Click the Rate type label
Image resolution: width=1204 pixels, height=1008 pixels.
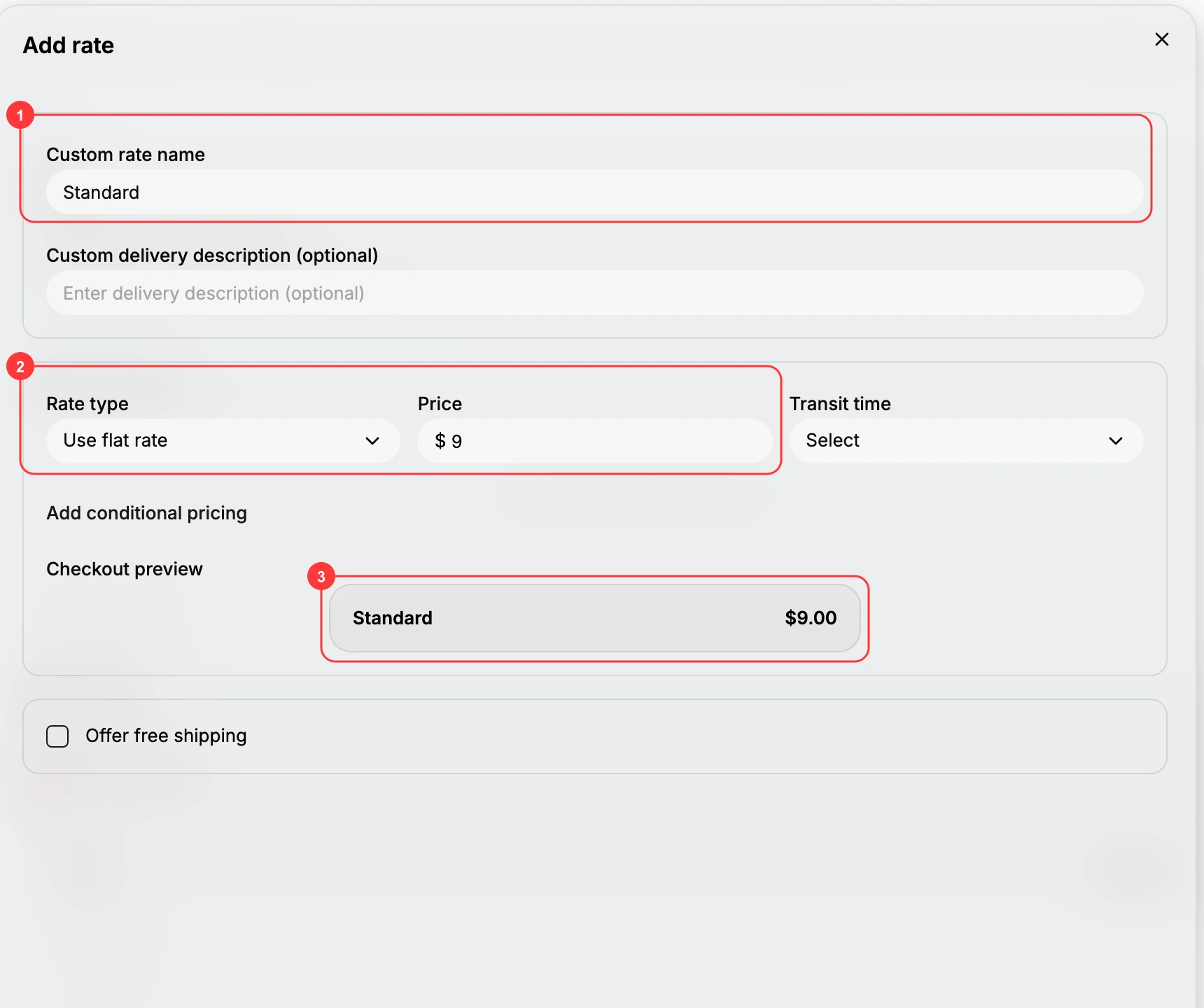pyautogui.click(x=87, y=404)
